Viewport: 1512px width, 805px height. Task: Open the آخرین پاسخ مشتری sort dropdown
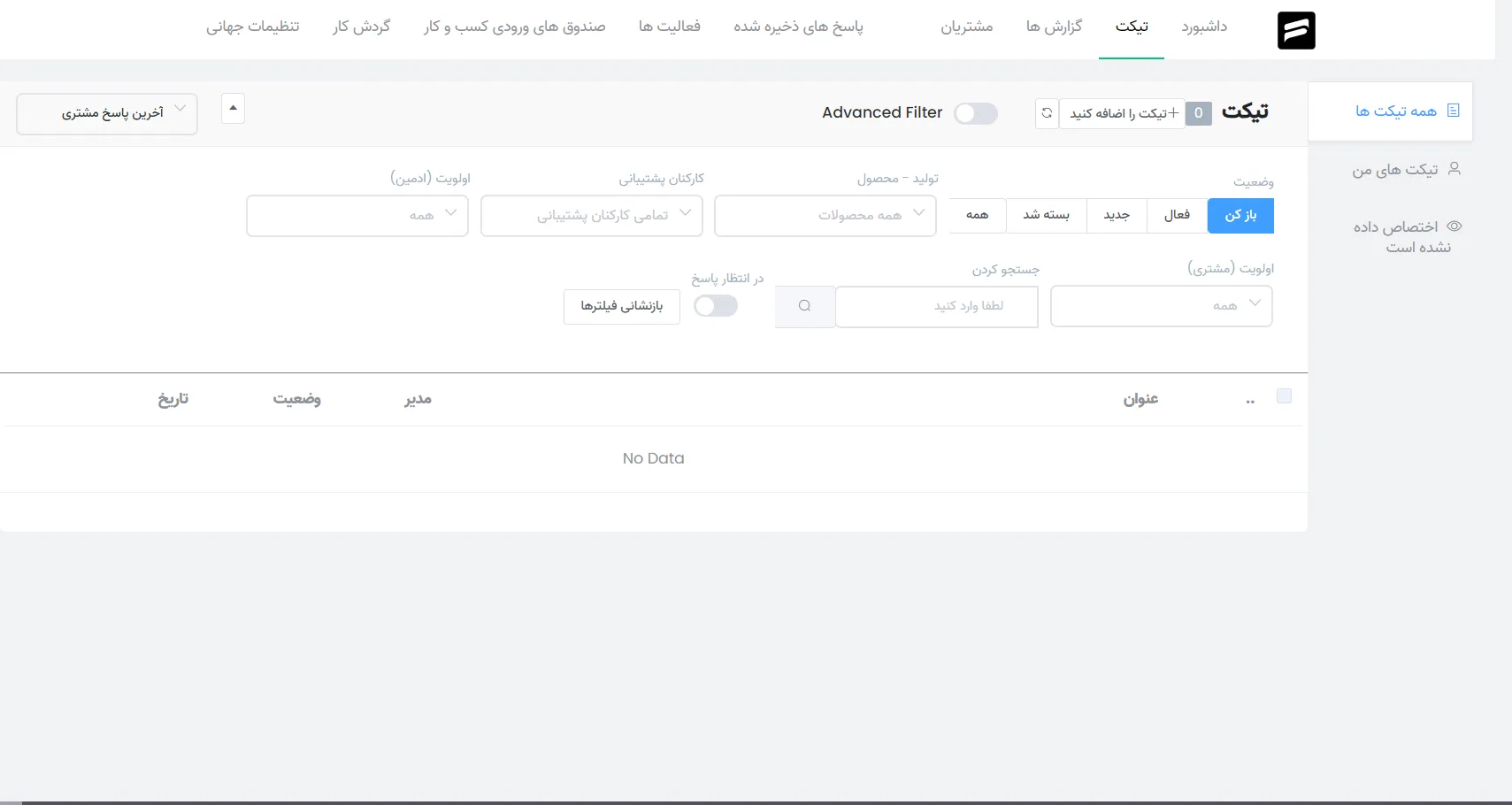pyautogui.click(x=107, y=114)
